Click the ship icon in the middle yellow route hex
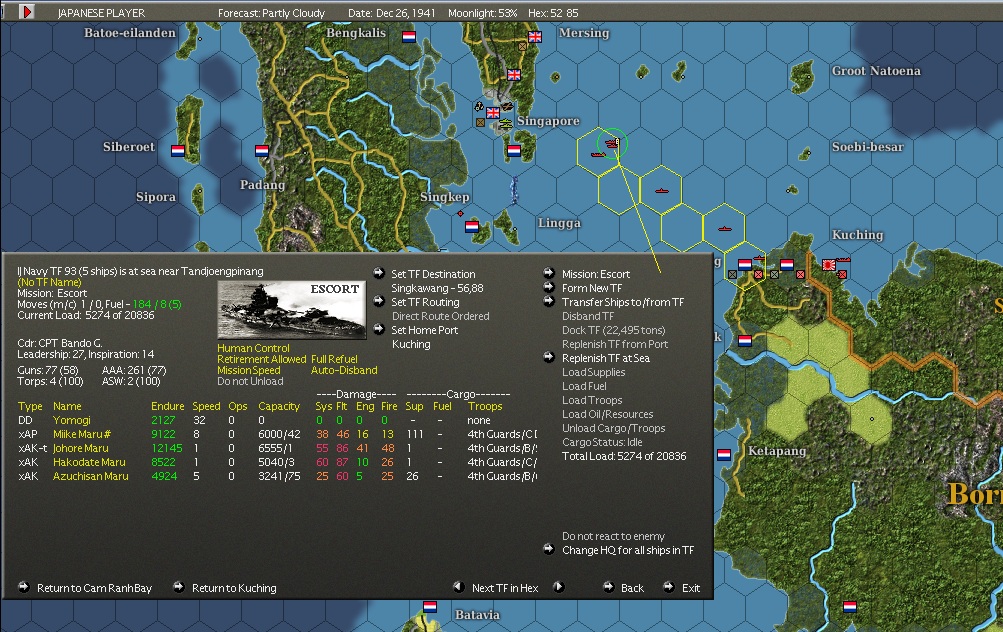 pyautogui.click(x=662, y=191)
